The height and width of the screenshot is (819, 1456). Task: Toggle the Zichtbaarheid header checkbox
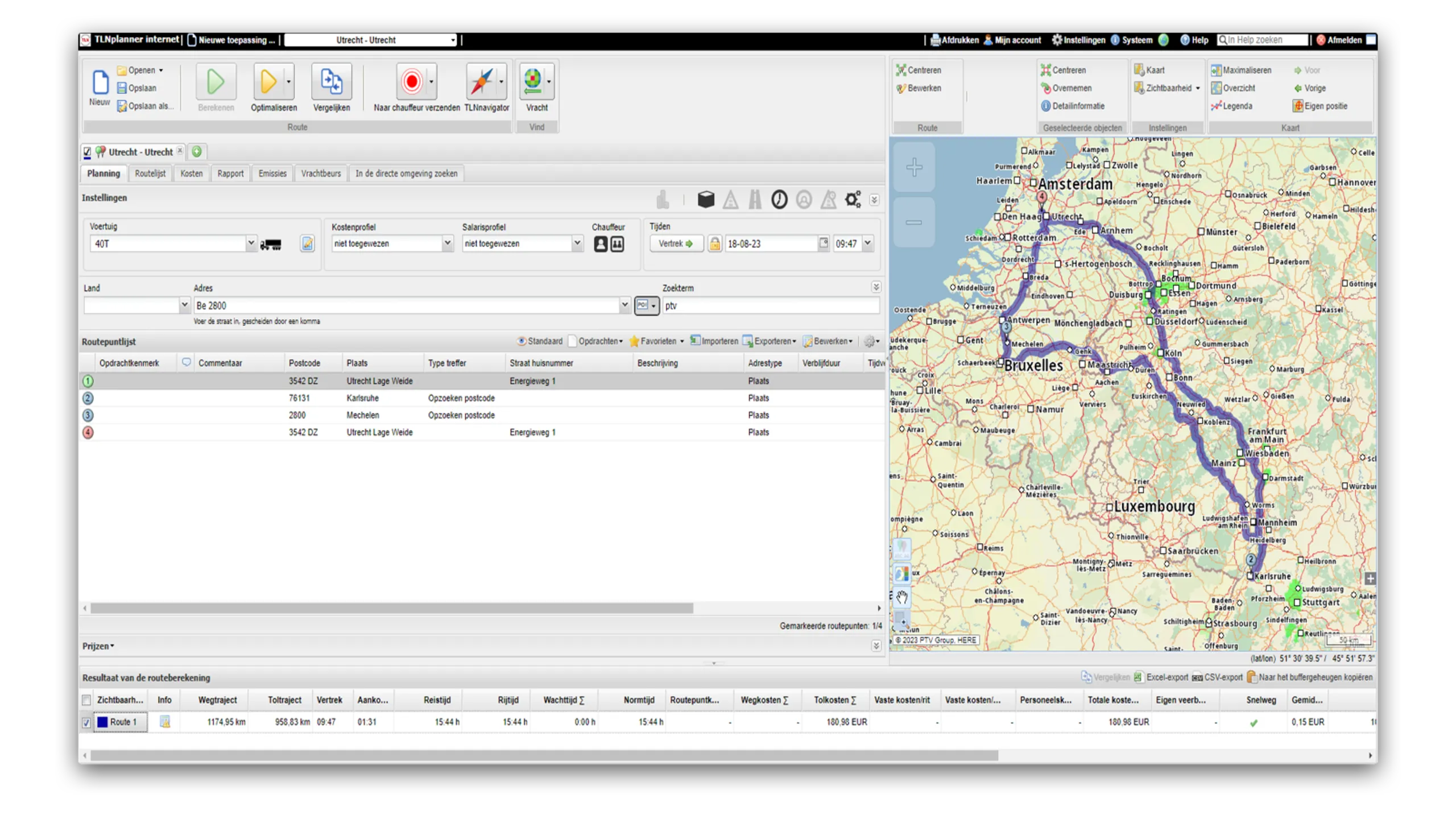pyautogui.click(x=86, y=700)
